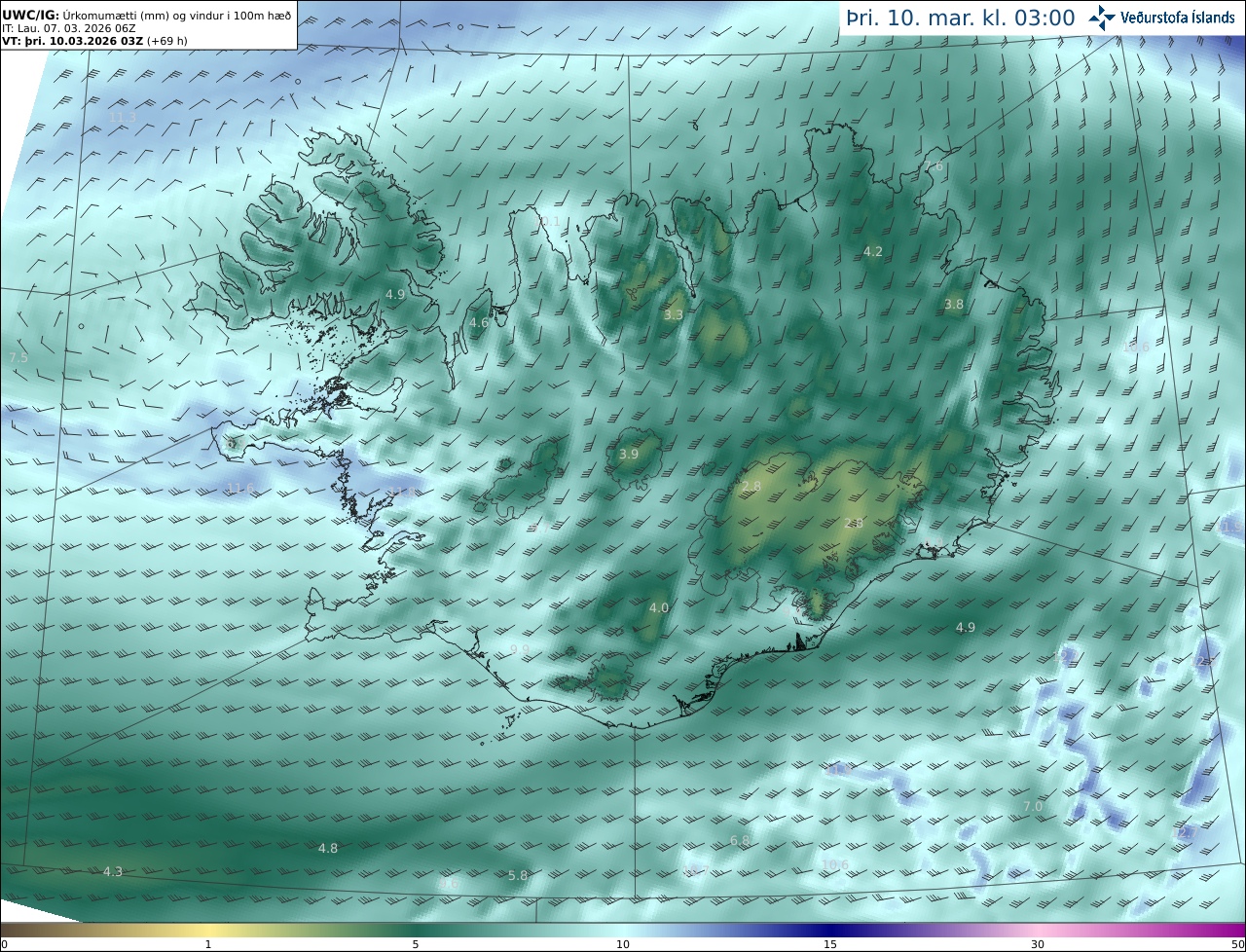Click the 4.3 value label on map
The height and width of the screenshot is (952, 1246).
tap(113, 872)
